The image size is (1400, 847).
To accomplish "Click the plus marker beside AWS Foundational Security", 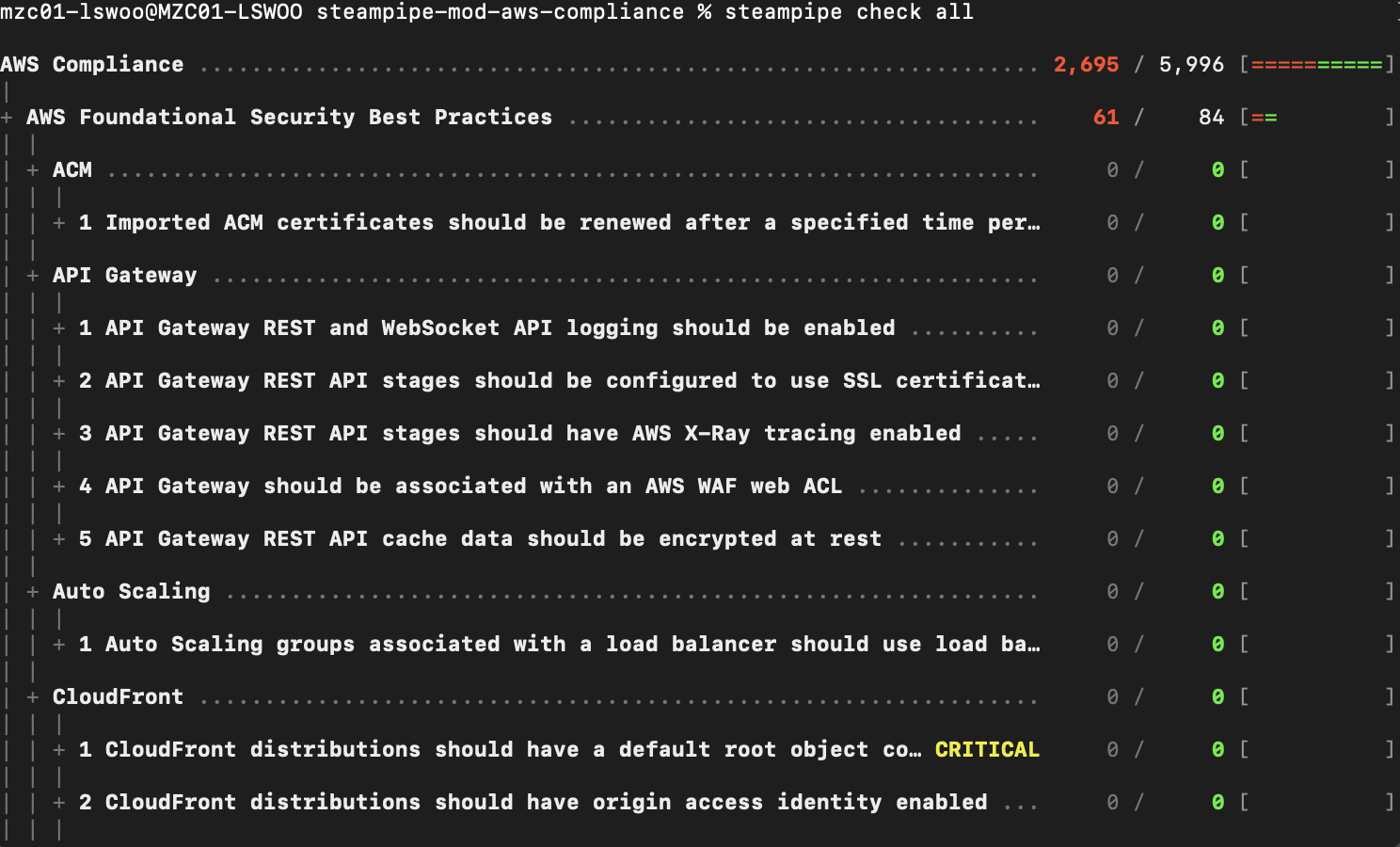I will point(7,118).
